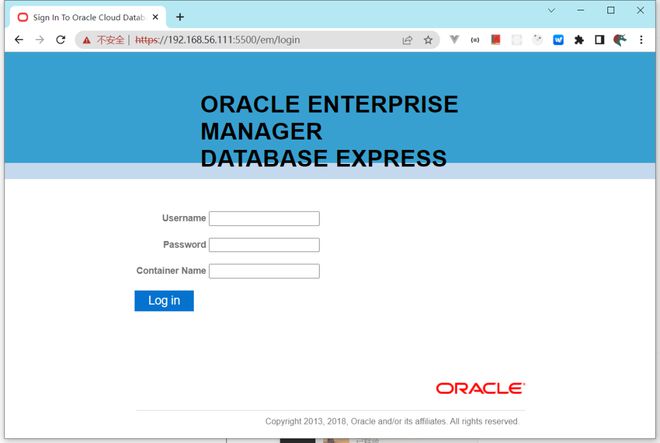This screenshot has height=443, width=660.
Task: Click the Copyright 2013, 2018 Oracle text
Action: [392, 421]
